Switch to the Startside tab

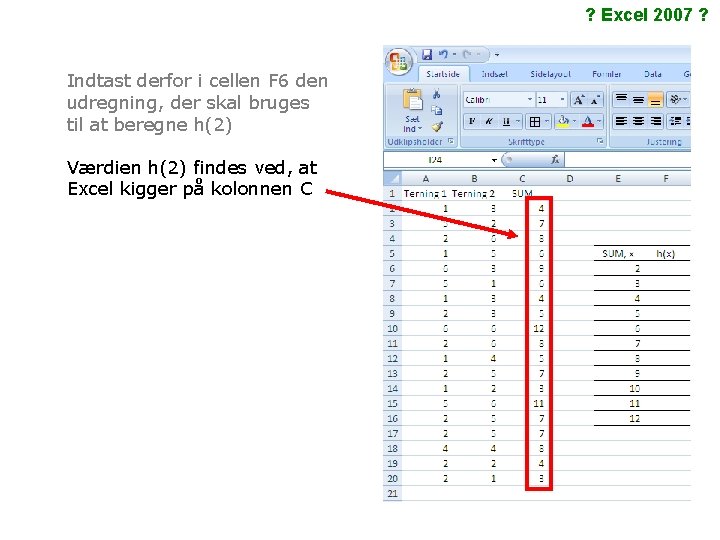(x=443, y=74)
